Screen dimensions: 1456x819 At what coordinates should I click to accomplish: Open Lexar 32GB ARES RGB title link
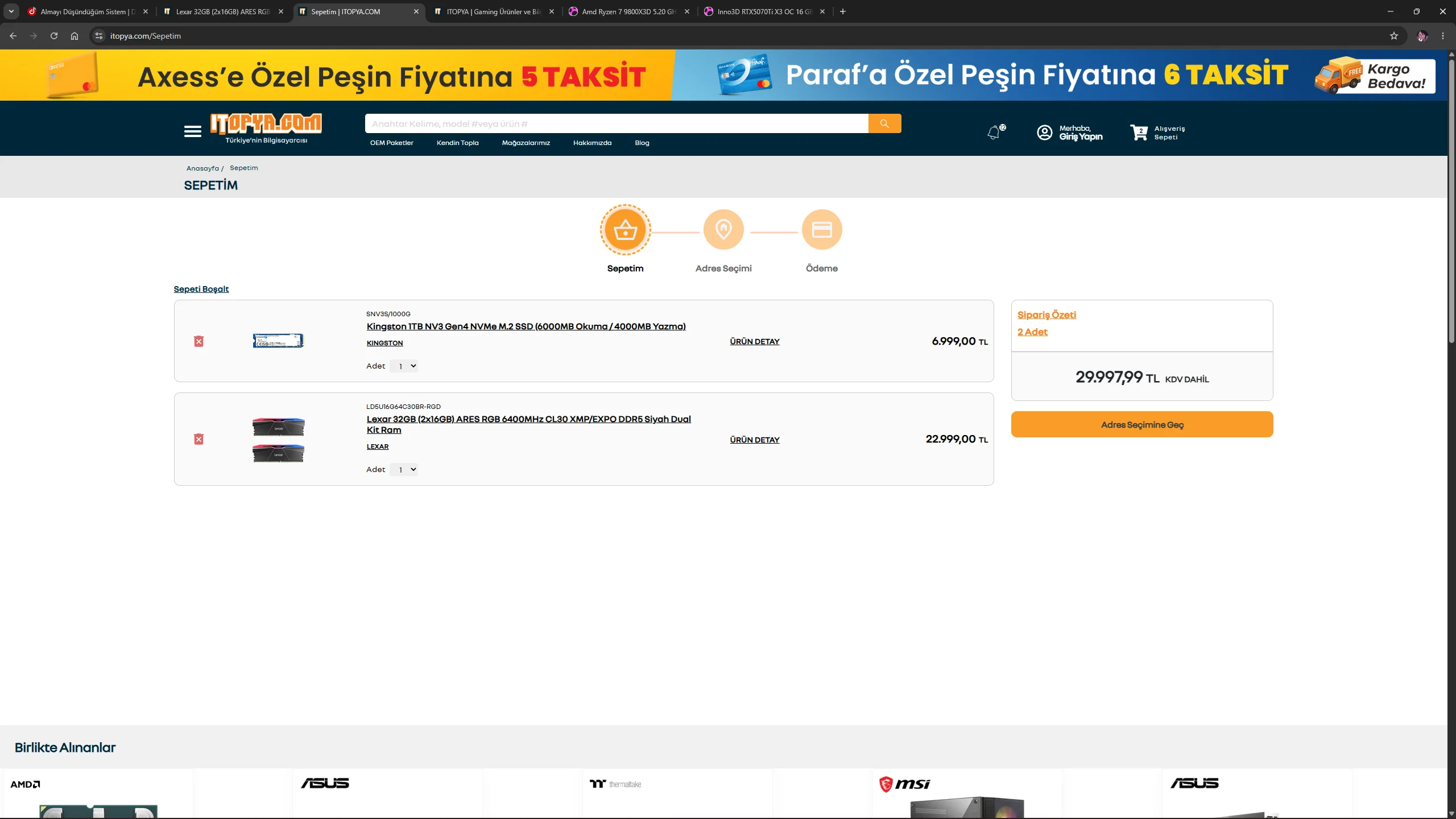[528, 424]
